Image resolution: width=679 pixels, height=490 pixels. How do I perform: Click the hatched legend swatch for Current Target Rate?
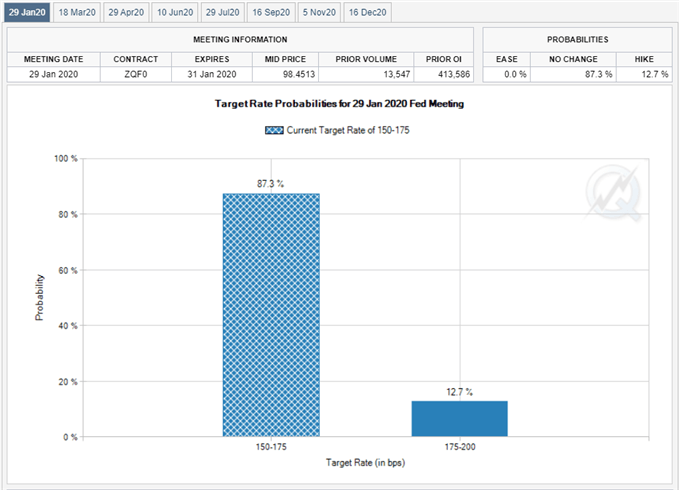pyautogui.click(x=274, y=130)
